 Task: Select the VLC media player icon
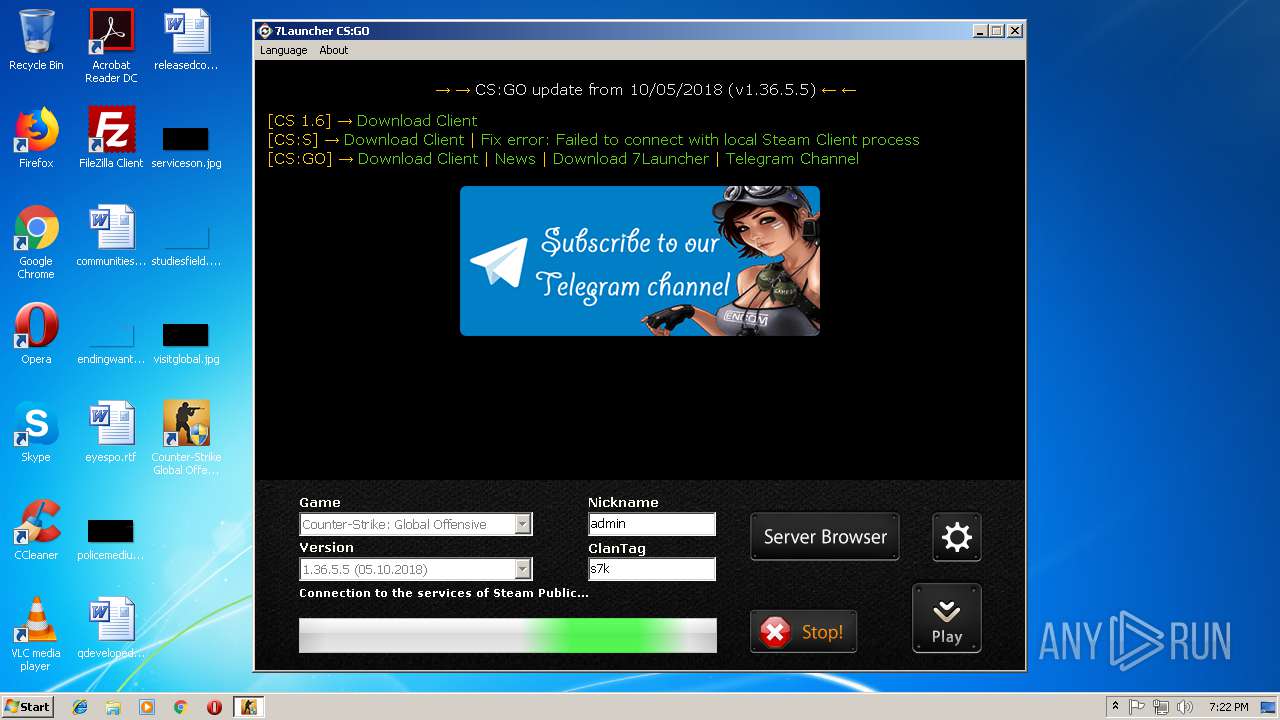tap(36, 634)
